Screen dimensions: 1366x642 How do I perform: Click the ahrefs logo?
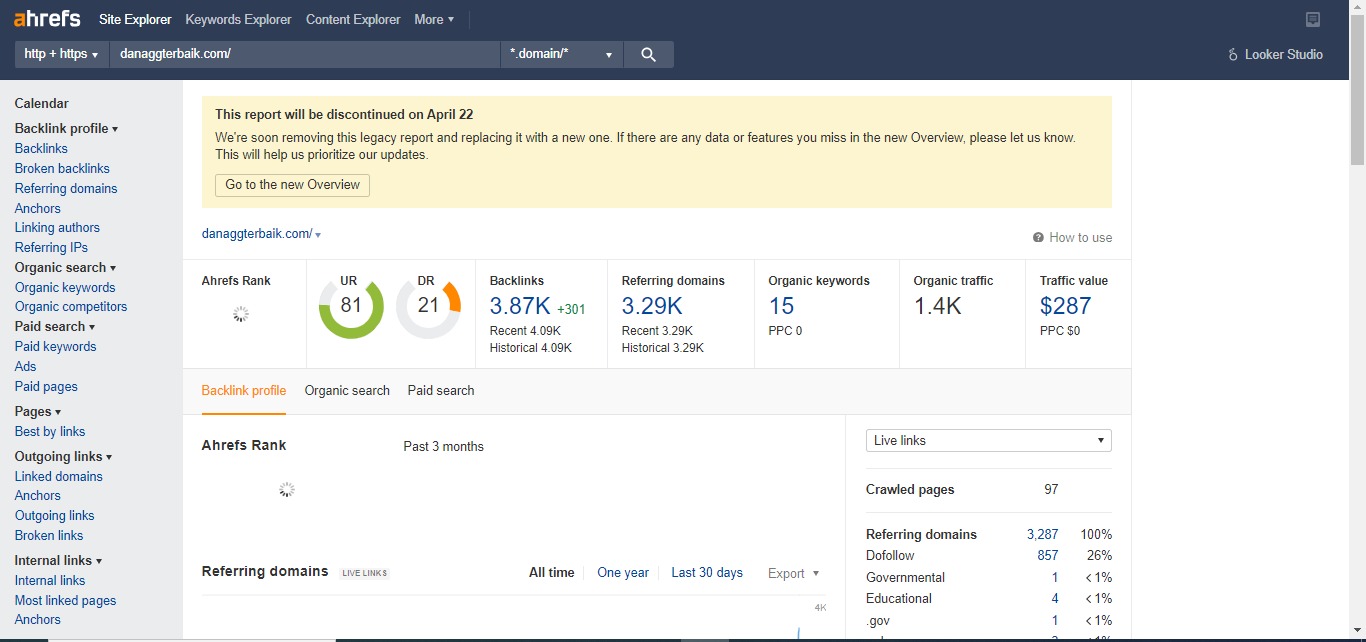(47, 19)
